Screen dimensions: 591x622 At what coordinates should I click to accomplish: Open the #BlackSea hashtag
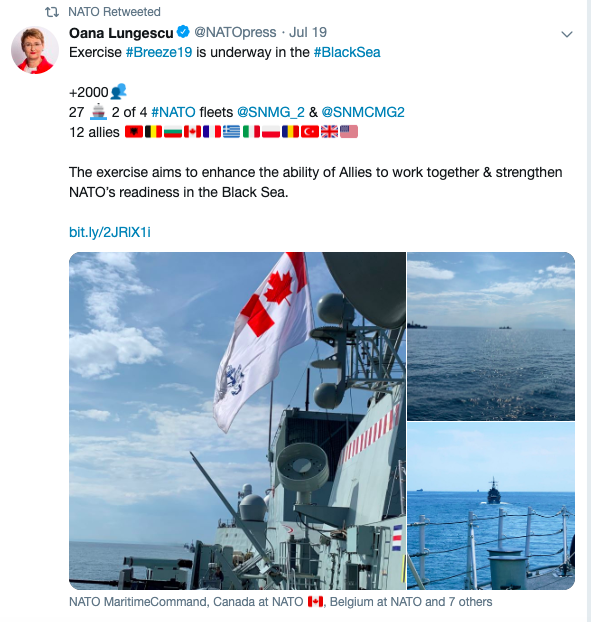pyautogui.click(x=347, y=52)
